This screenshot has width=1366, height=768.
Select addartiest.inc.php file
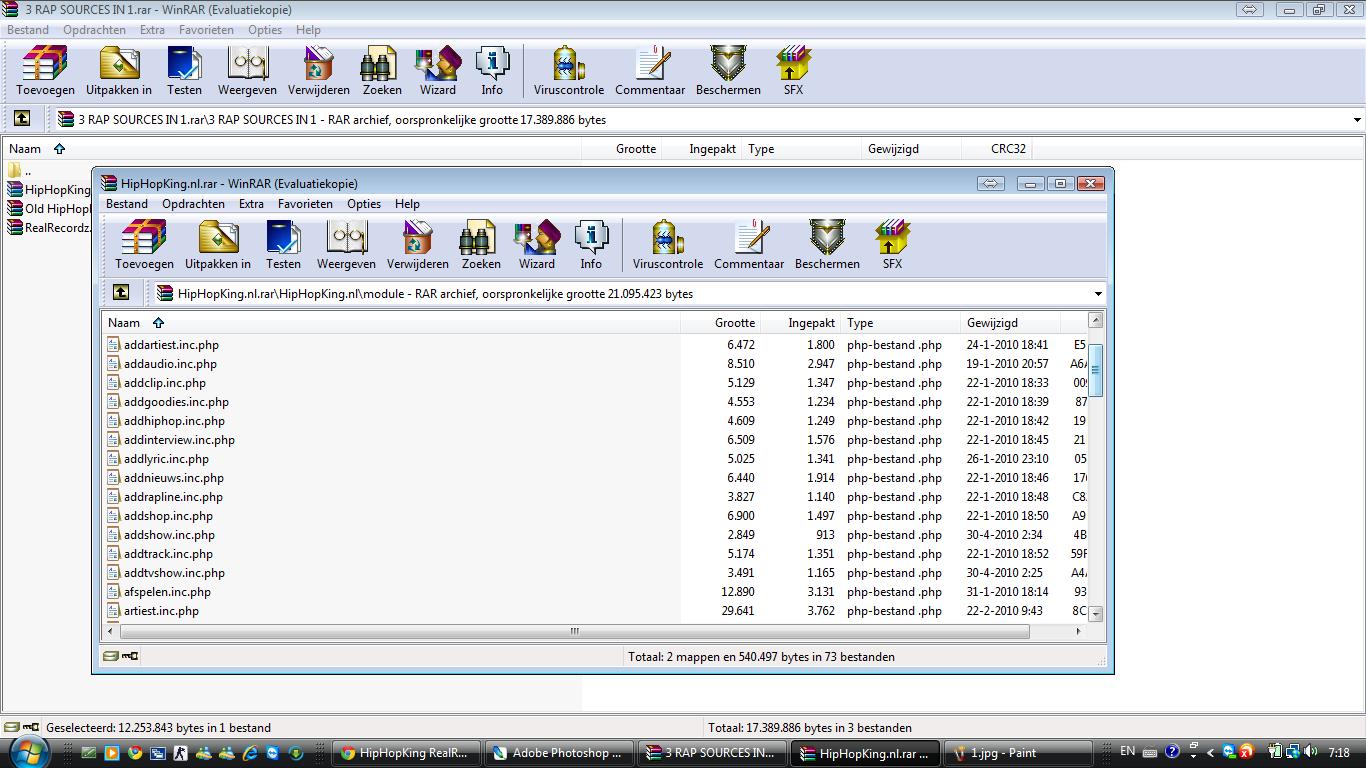pyautogui.click(x=171, y=344)
